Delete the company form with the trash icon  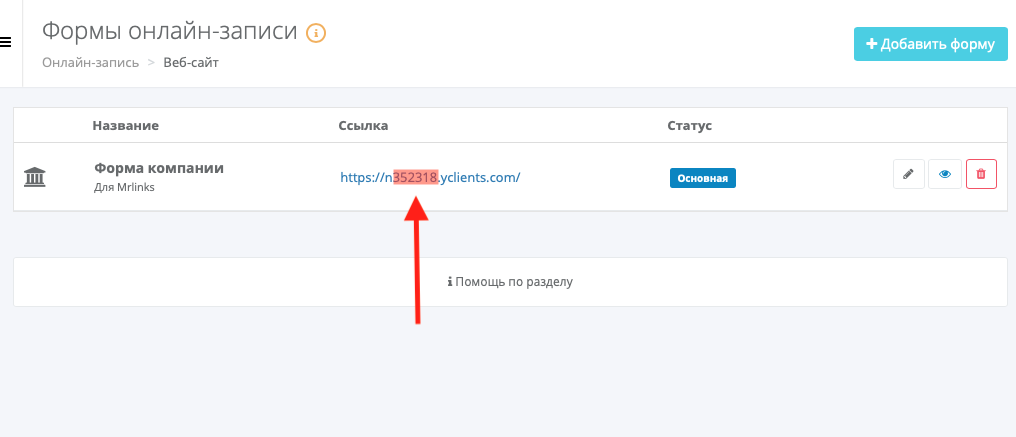click(x=981, y=174)
